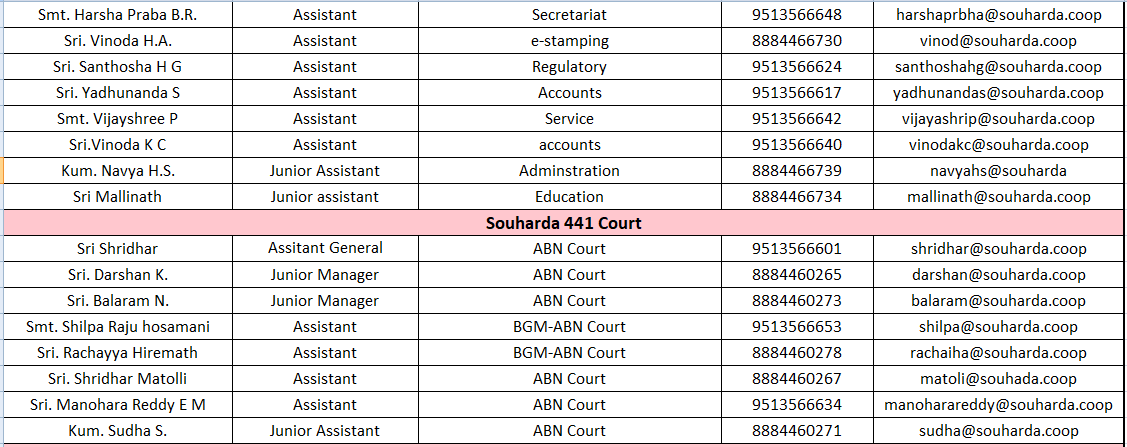Select phone number 8884466739

tap(796, 171)
